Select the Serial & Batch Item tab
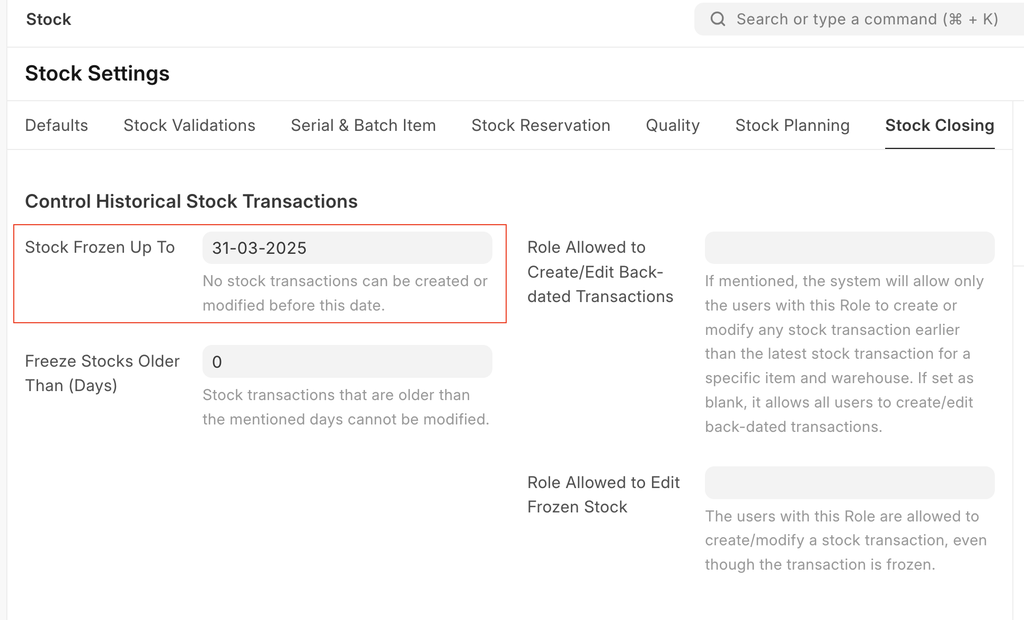The height and width of the screenshot is (620, 1024). pyautogui.click(x=363, y=125)
